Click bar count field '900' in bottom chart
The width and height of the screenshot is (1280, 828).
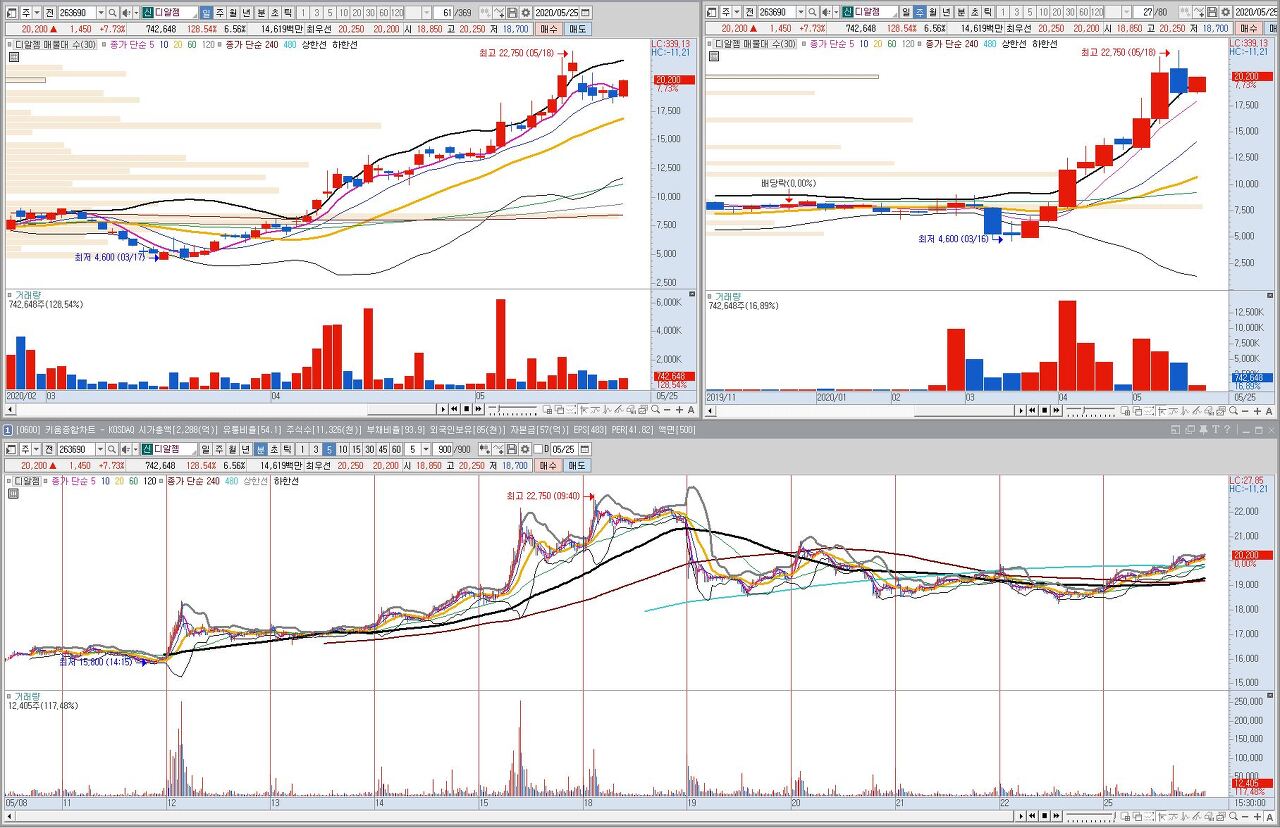coord(442,449)
